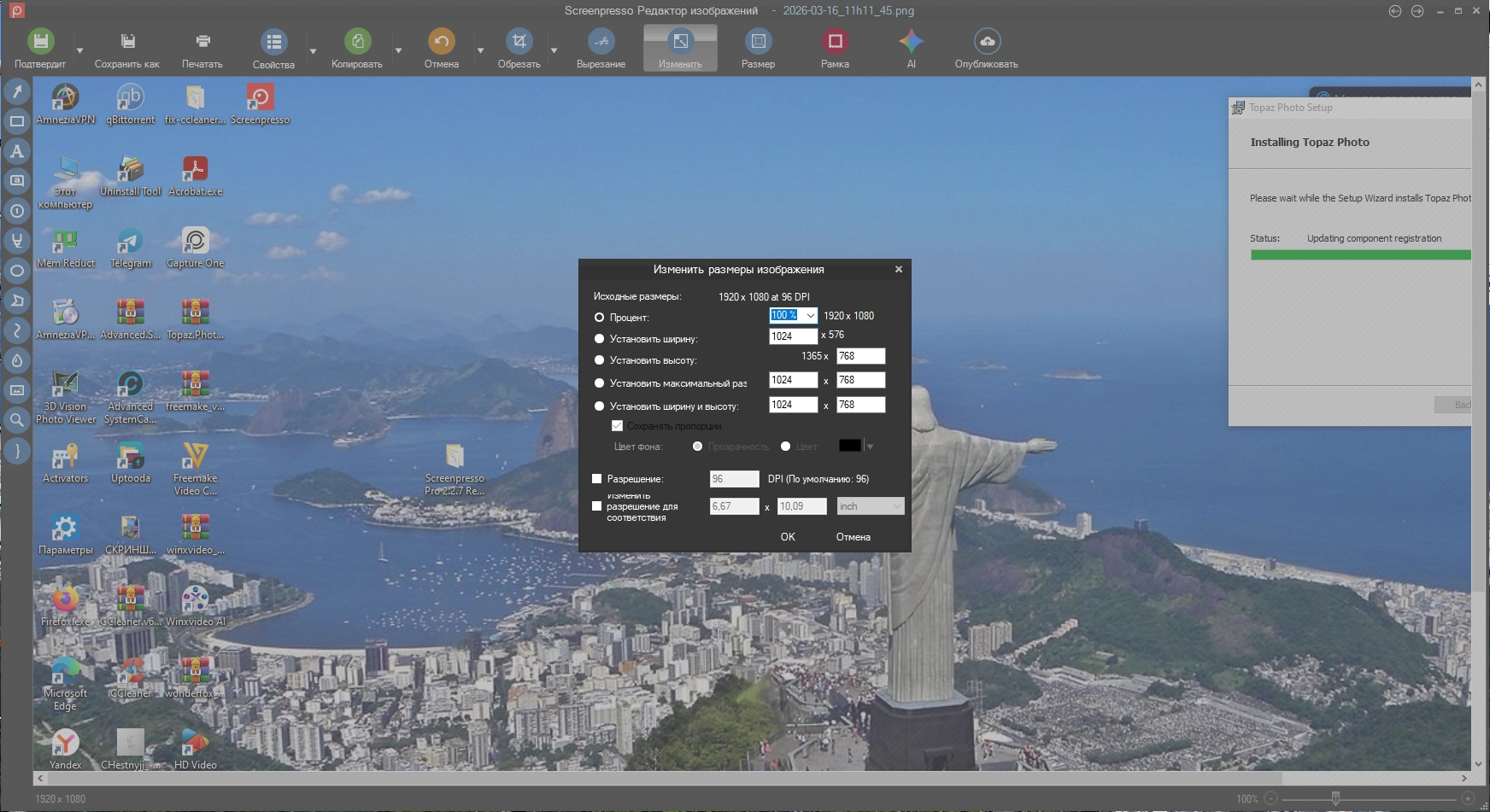The image size is (1490, 812).
Task: Select the Обрезать crop tool
Action: point(519,41)
